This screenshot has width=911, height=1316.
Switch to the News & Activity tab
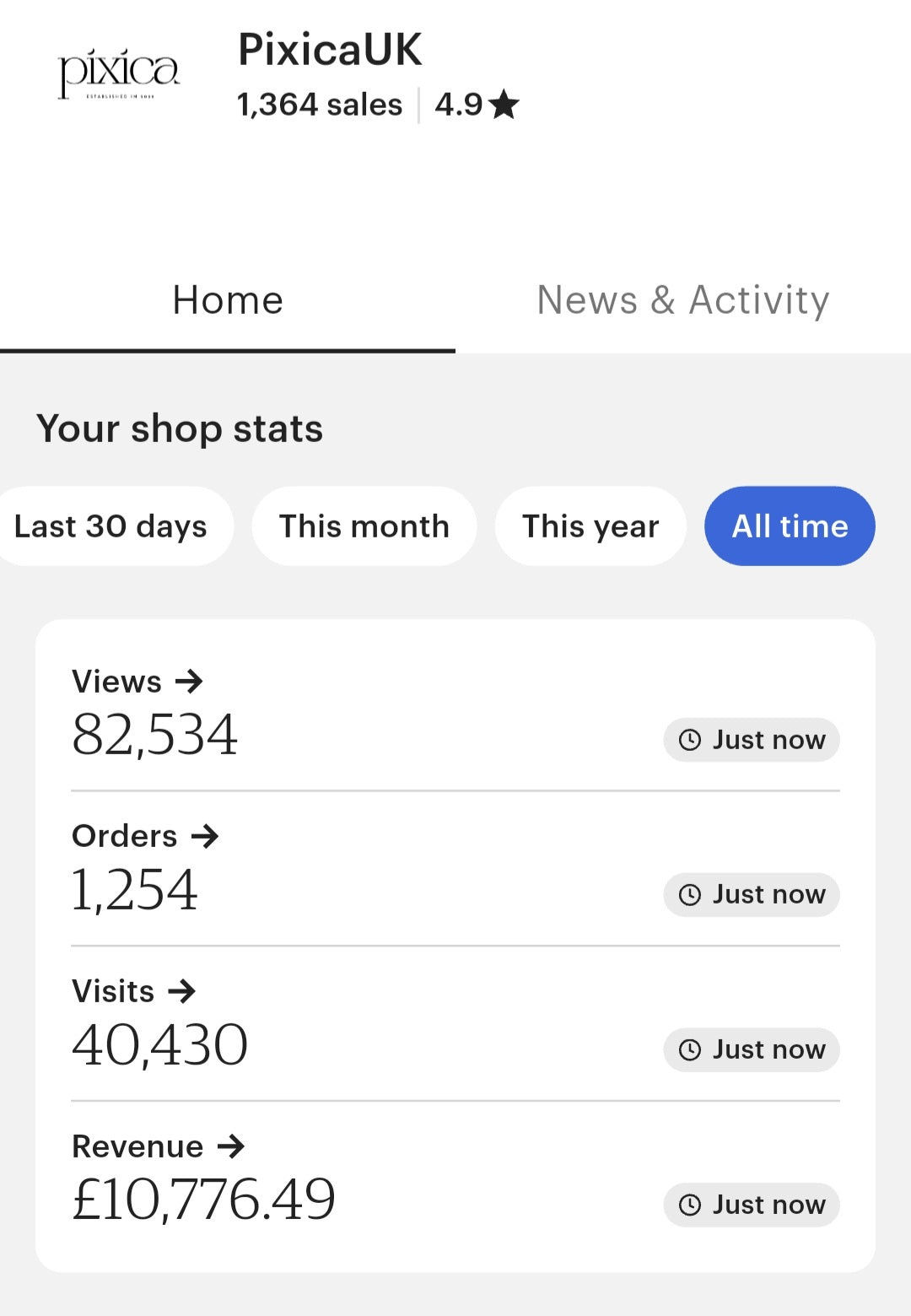coord(682,300)
